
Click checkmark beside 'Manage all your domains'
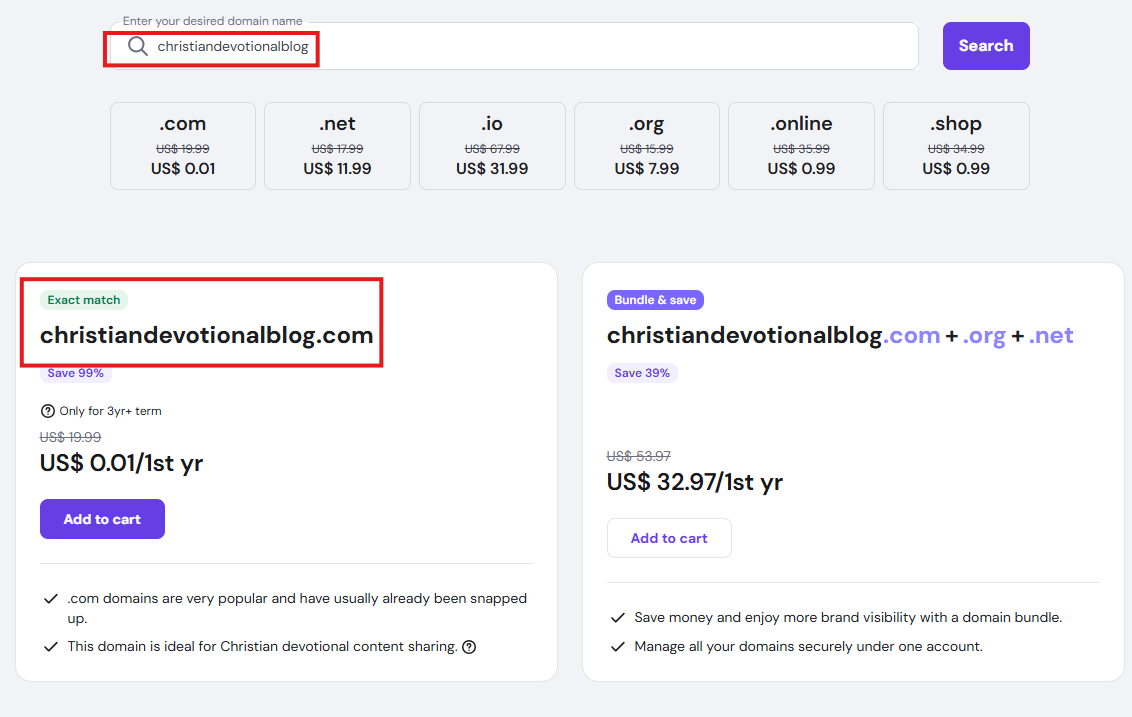point(617,647)
